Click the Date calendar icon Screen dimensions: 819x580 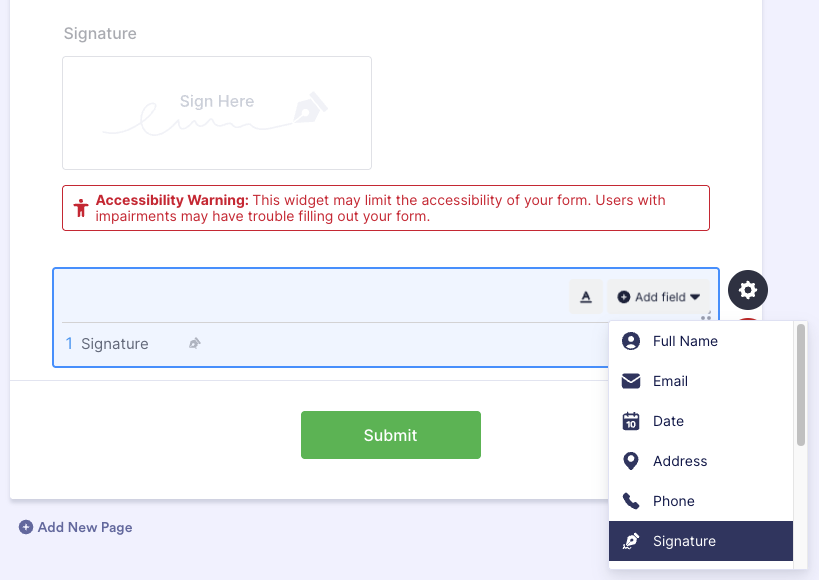pyautogui.click(x=629, y=421)
